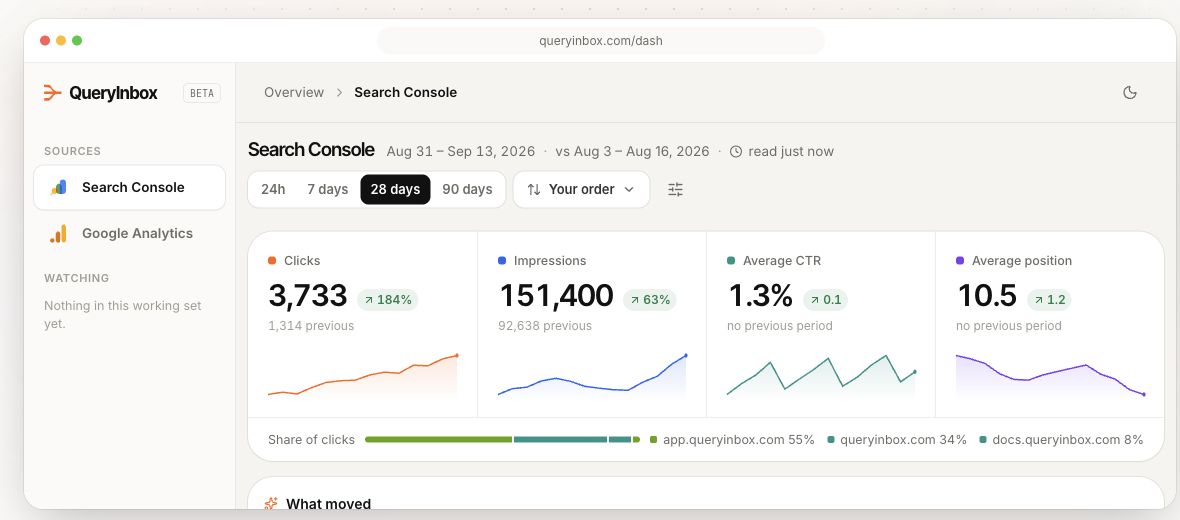Click the queryinbox.com/dash address bar
1180x520 pixels.
click(x=601, y=41)
